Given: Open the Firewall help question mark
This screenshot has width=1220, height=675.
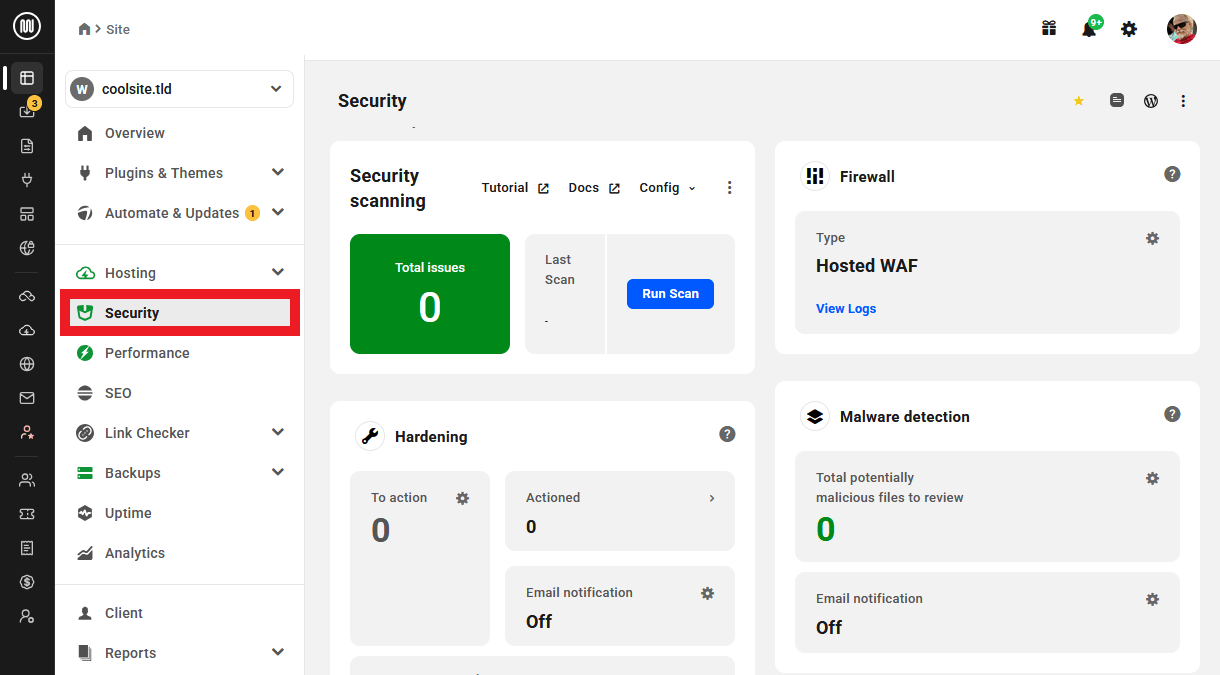Looking at the screenshot, I should click(1173, 174).
